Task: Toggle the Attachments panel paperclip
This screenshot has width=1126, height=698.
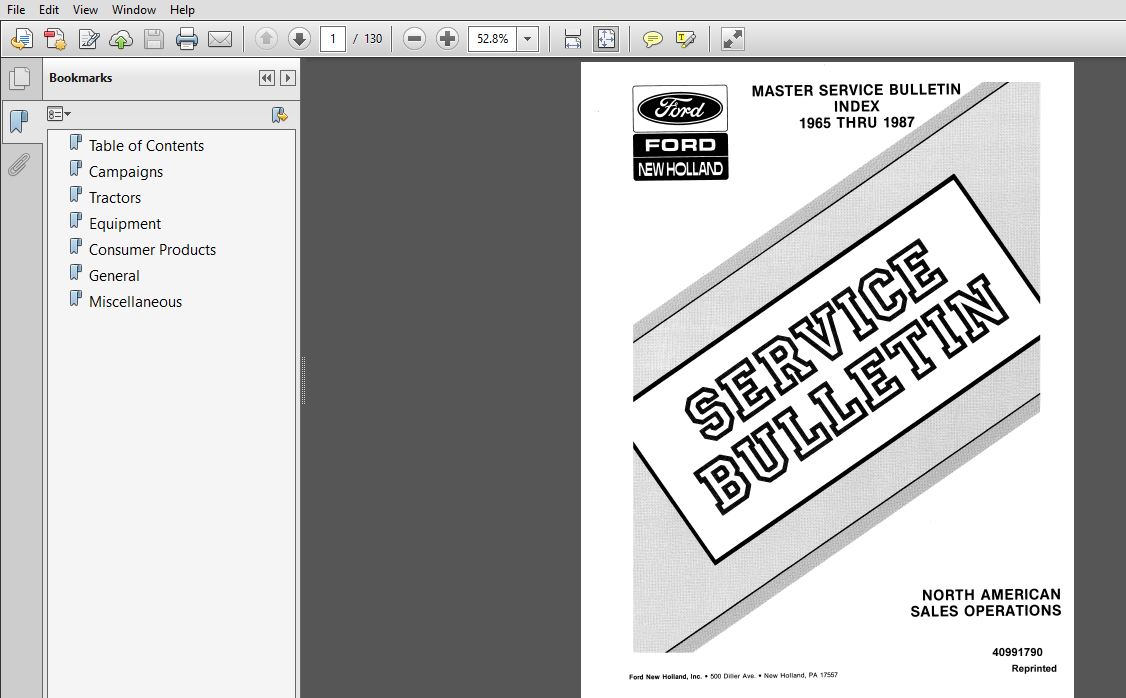Action: [x=18, y=165]
